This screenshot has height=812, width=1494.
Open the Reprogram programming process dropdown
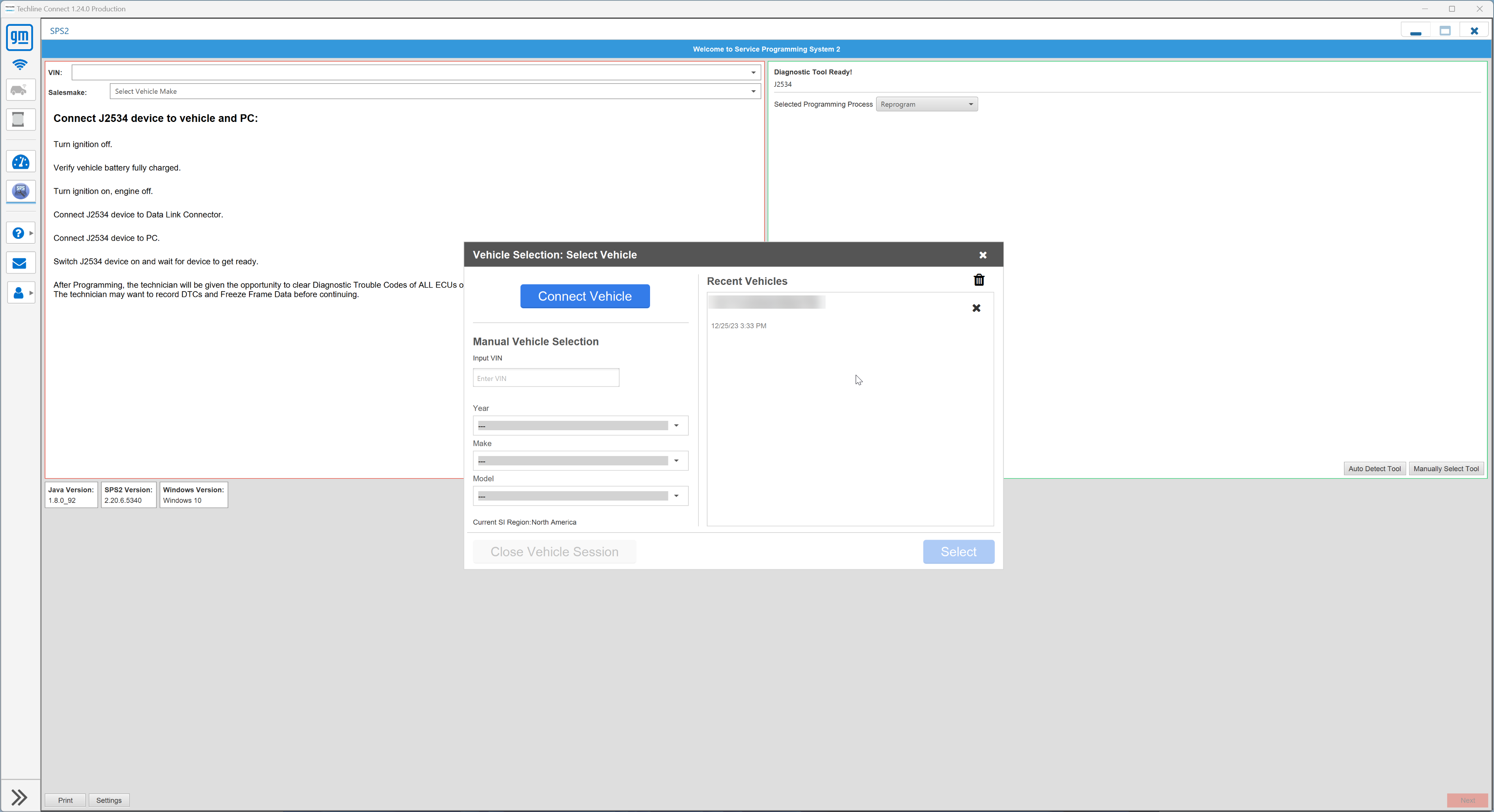pyautogui.click(x=926, y=104)
